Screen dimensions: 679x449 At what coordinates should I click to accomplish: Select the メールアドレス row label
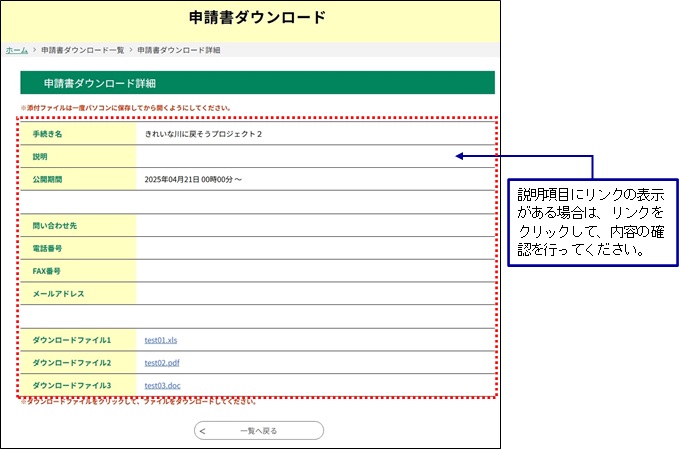pyautogui.click(x=58, y=294)
